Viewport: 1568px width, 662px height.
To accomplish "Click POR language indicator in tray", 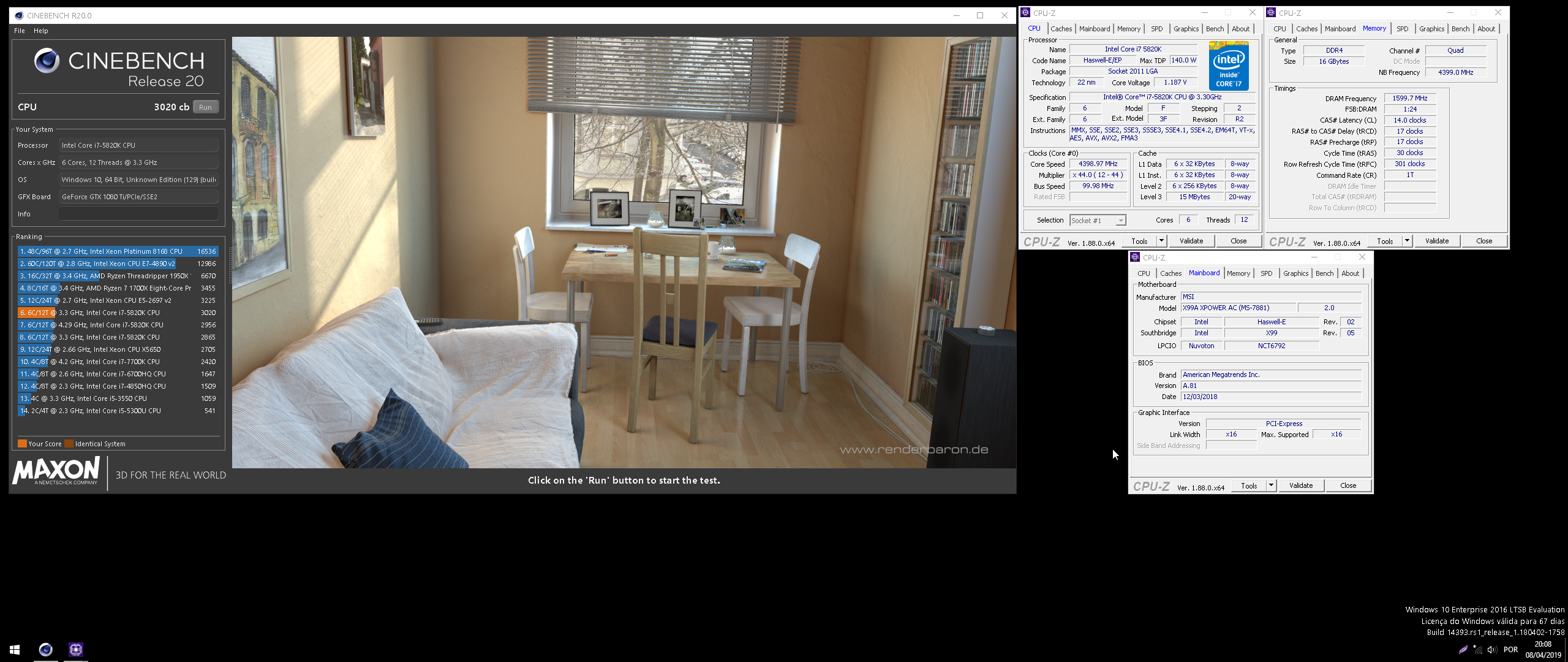I will click(x=1510, y=650).
